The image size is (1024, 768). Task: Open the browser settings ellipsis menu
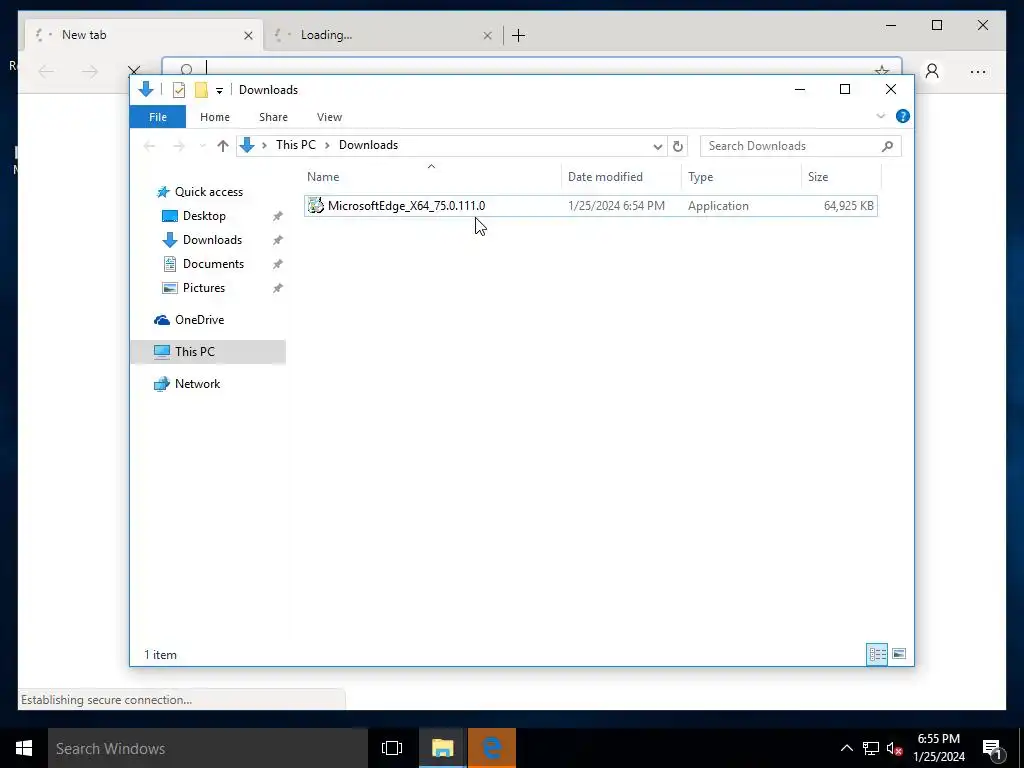[x=978, y=72]
